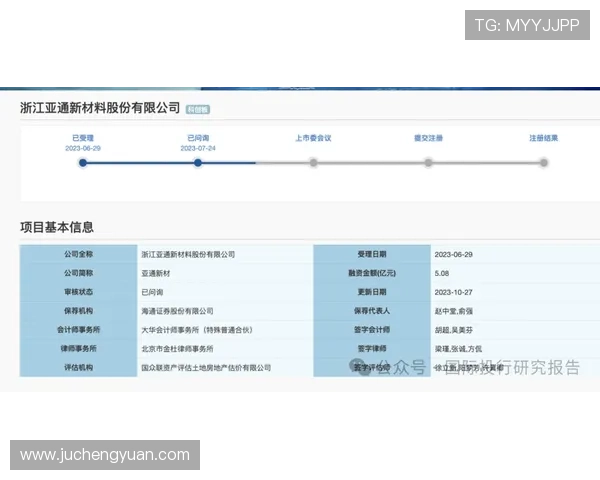This screenshot has width=600, height=480.
Task: Click the 评估机构 header cell
Action: [78, 367]
